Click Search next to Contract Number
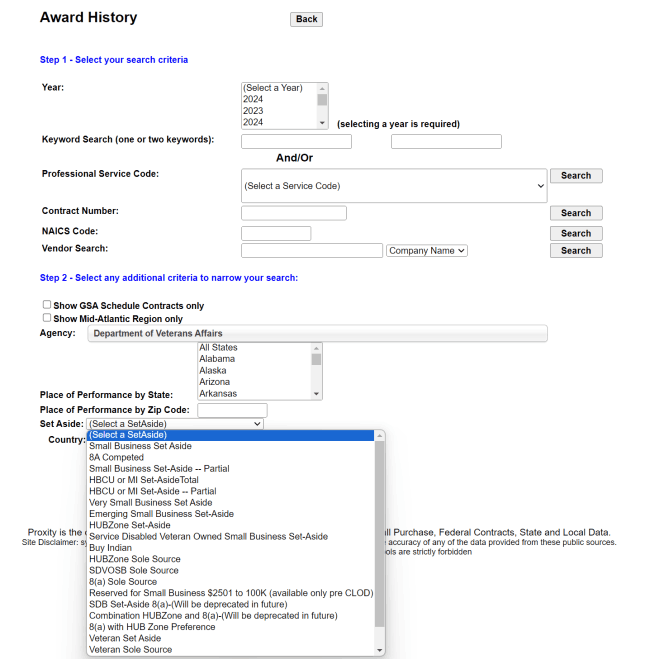Viewport: 659px width, 659px height. [576, 213]
